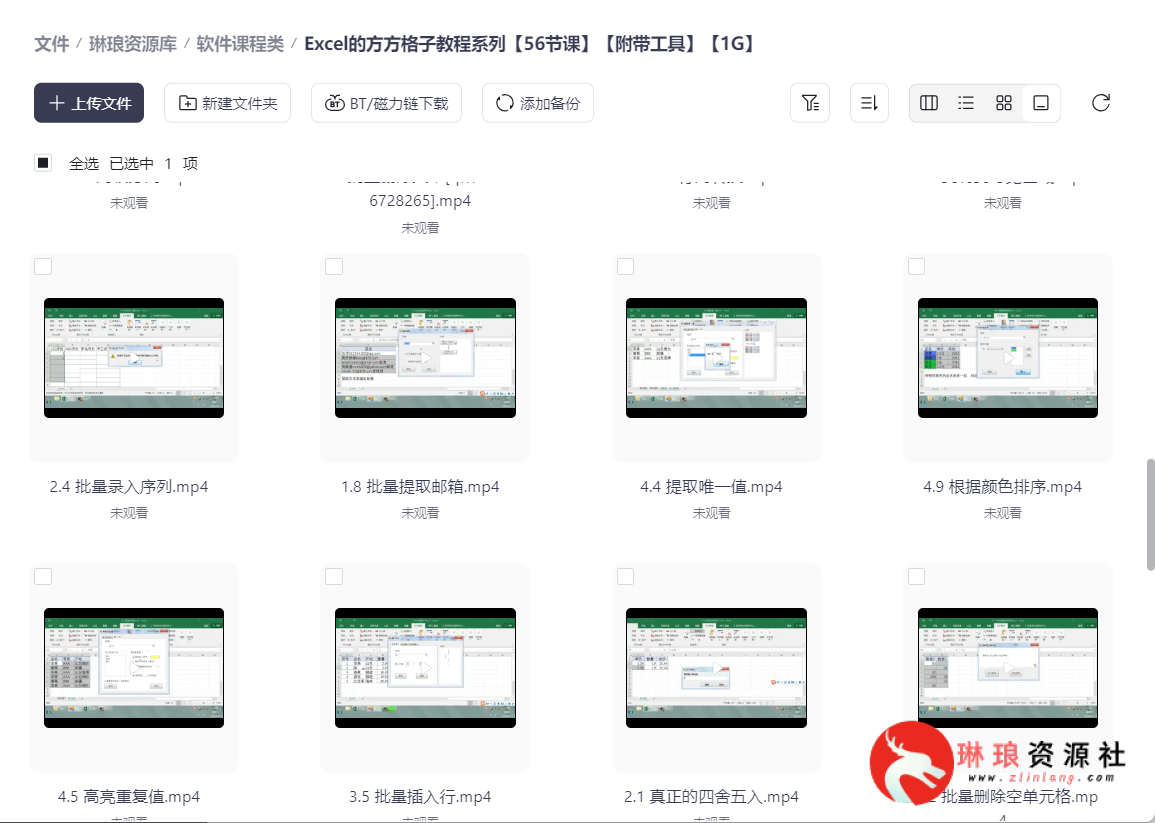Open thumbnail of 4.4 提取唯一值.mp4
This screenshot has width=1155, height=823.
click(x=716, y=358)
